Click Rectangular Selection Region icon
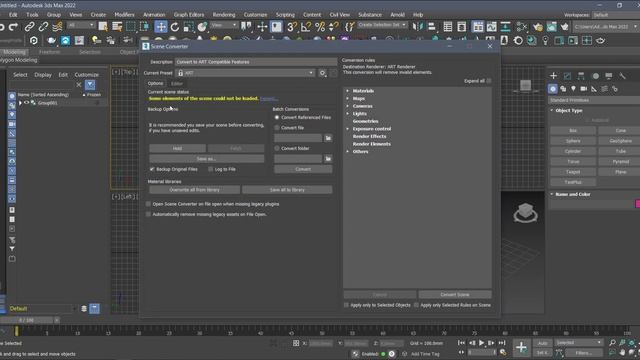Screen dimensions: 640x360 pos(131,27)
